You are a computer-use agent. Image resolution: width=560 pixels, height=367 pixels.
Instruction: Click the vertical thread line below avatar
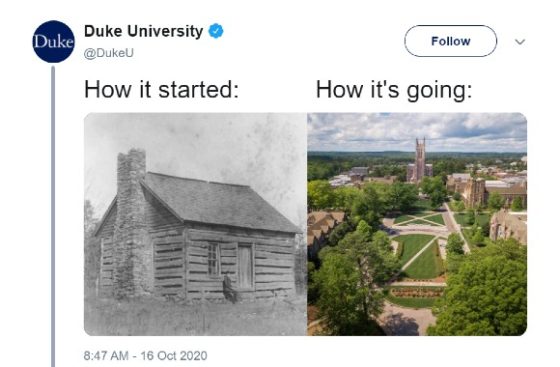click(53, 216)
